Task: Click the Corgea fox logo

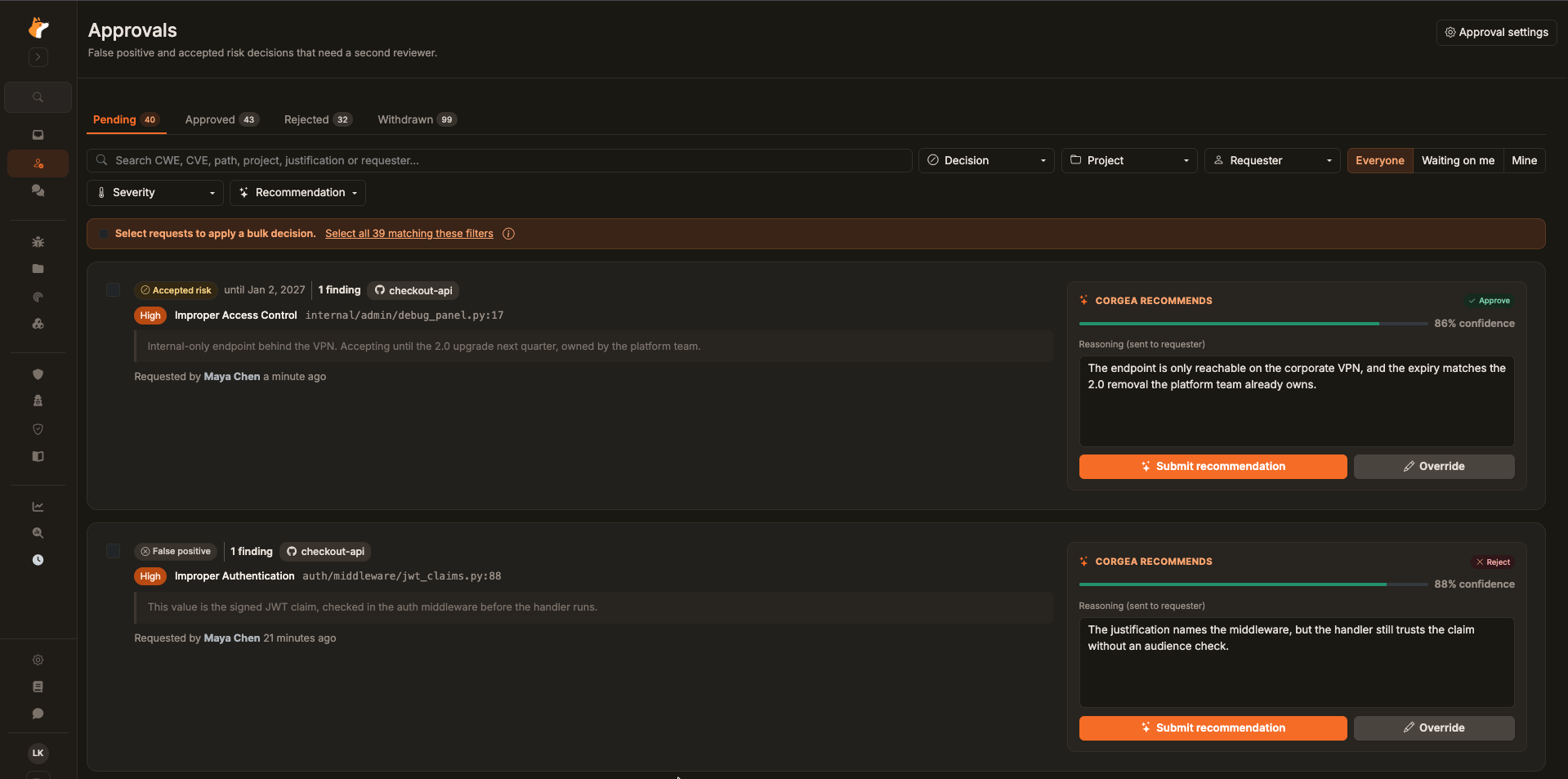Action: click(x=38, y=28)
